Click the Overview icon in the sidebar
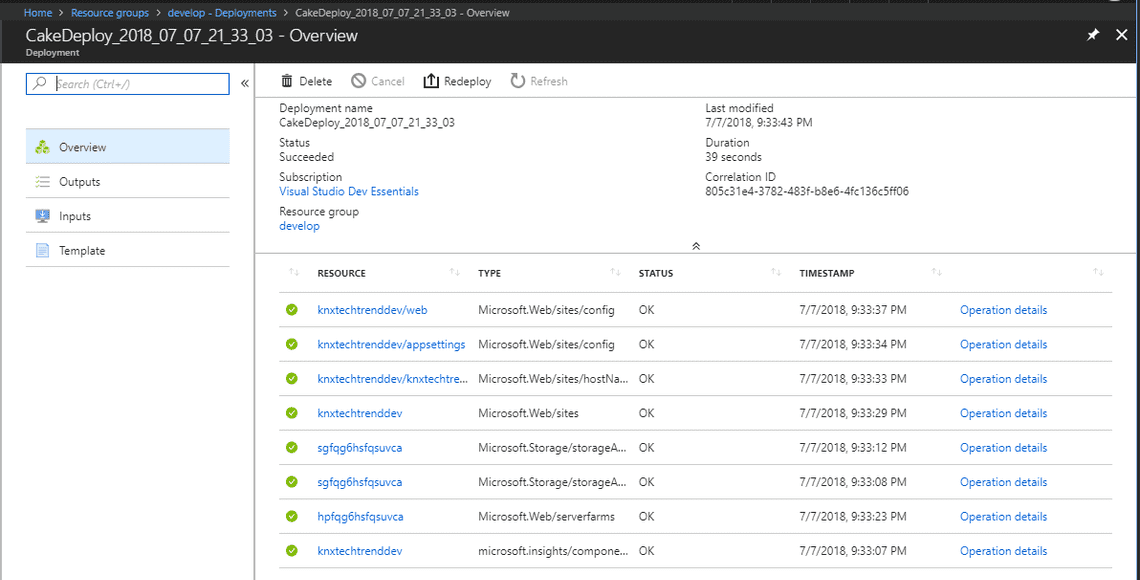1140x580 pixels. tap(44, 145)
